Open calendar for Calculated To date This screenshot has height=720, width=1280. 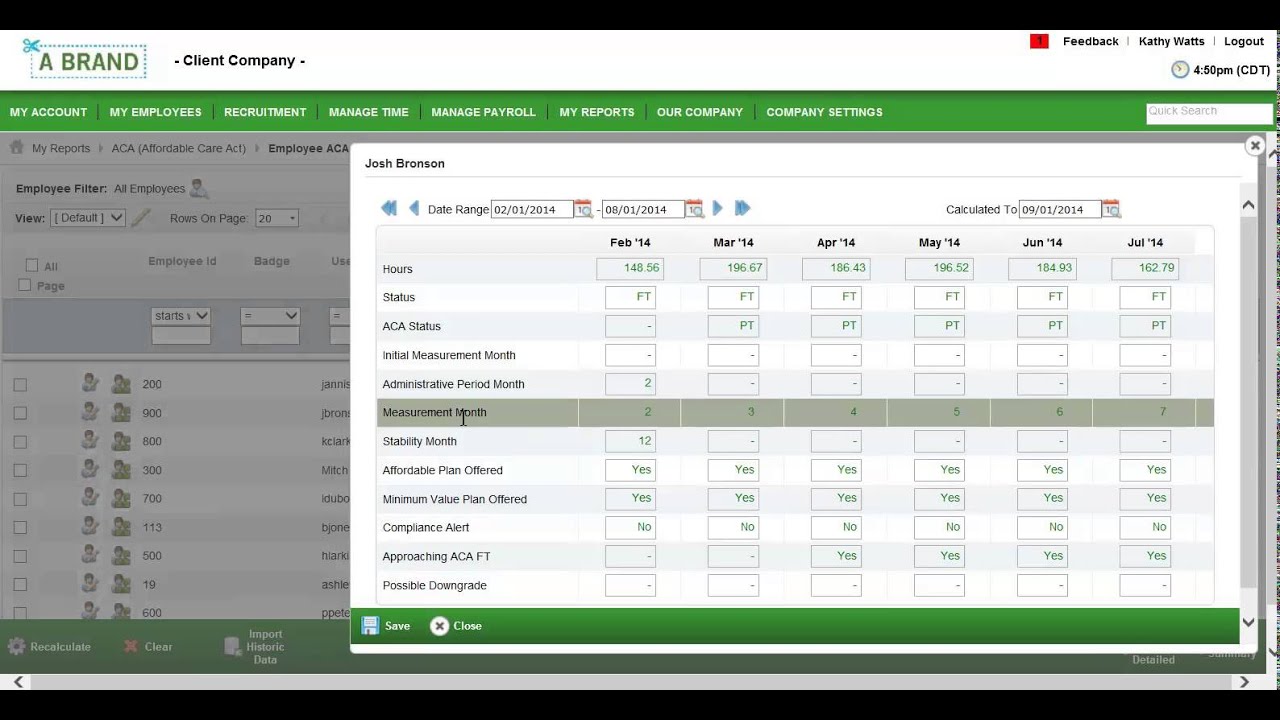click(x=1111, y=209)
